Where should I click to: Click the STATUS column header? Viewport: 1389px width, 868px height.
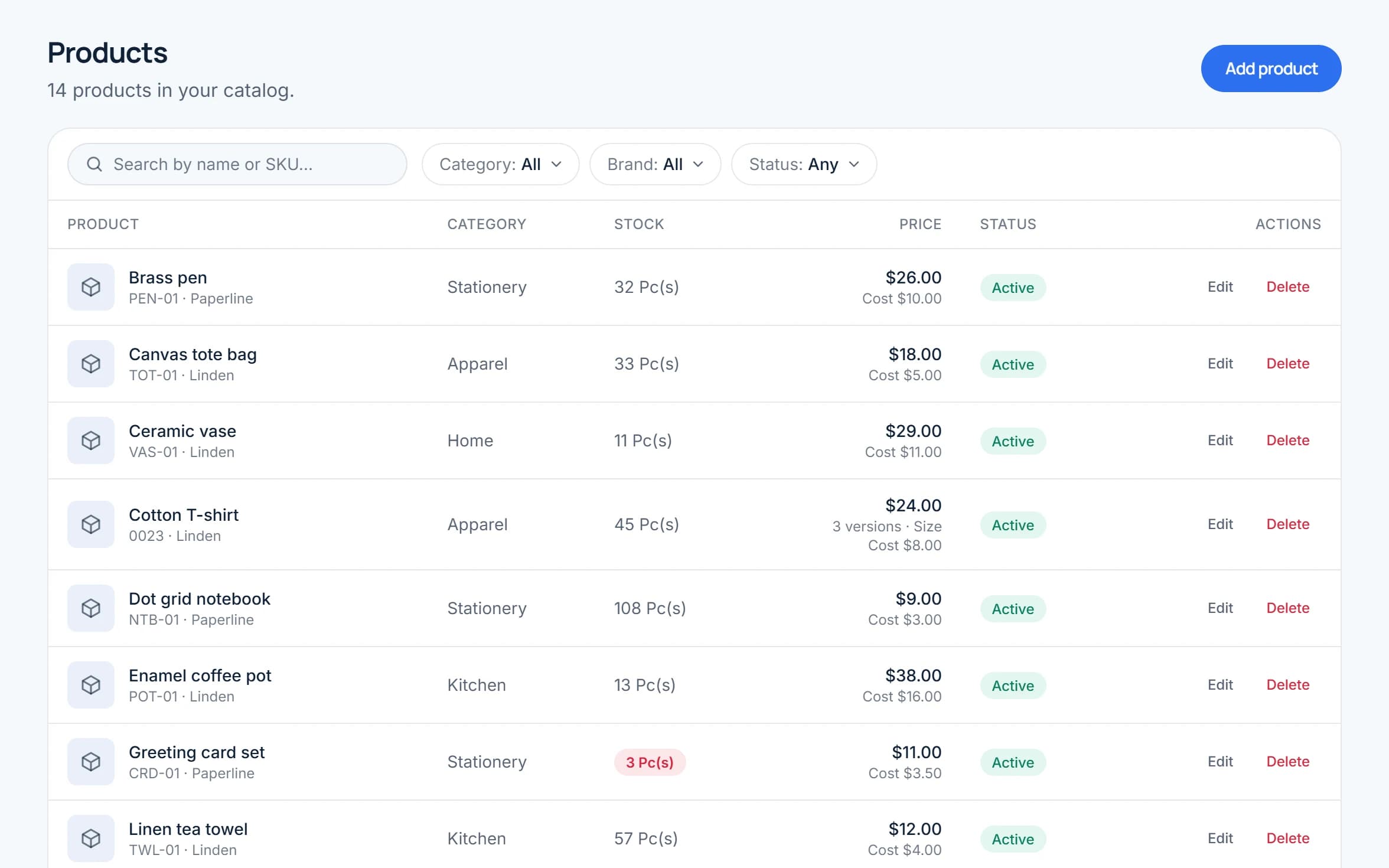1008,224
